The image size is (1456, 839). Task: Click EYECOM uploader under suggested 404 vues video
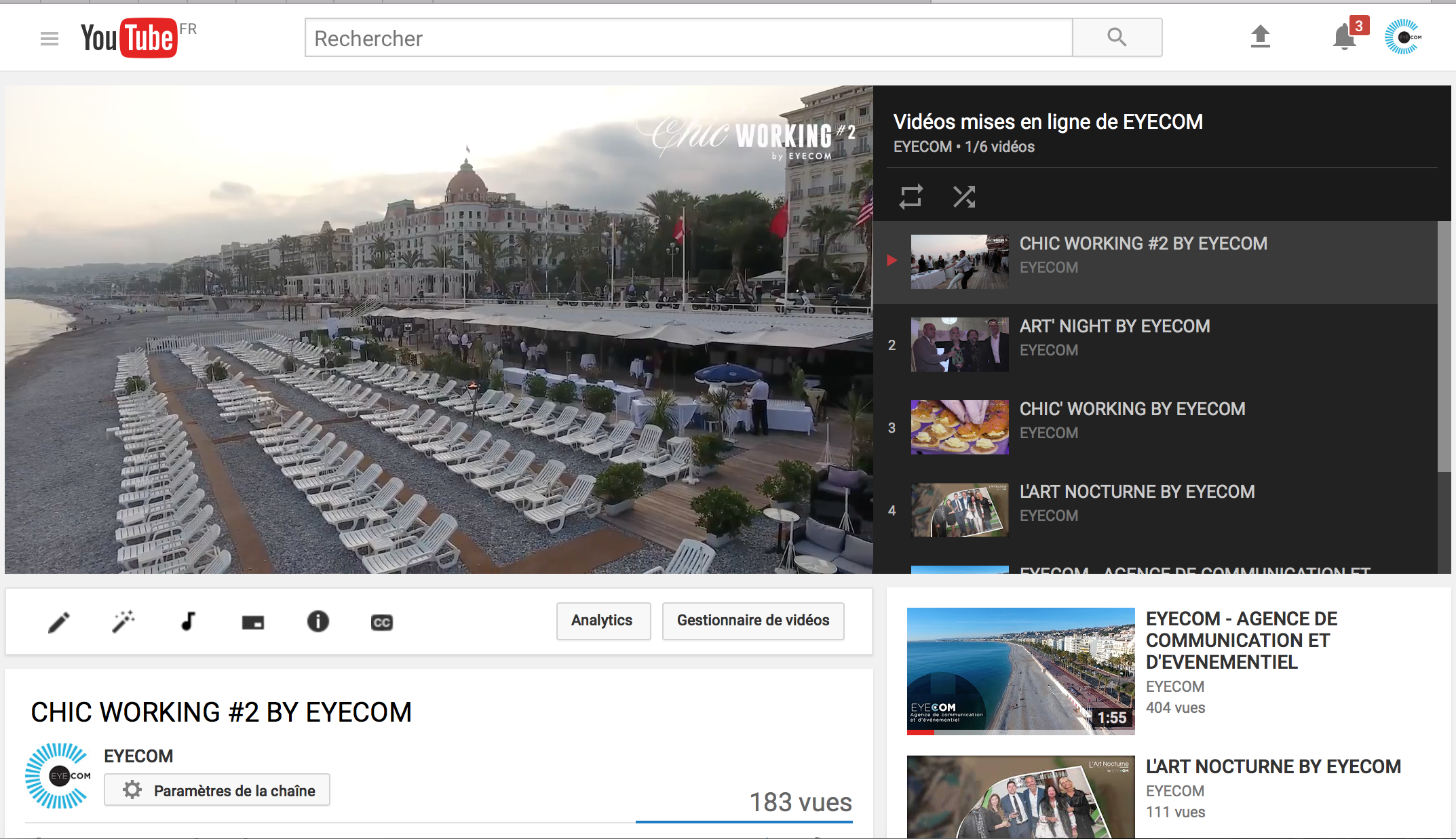[x=1175, y=686]
